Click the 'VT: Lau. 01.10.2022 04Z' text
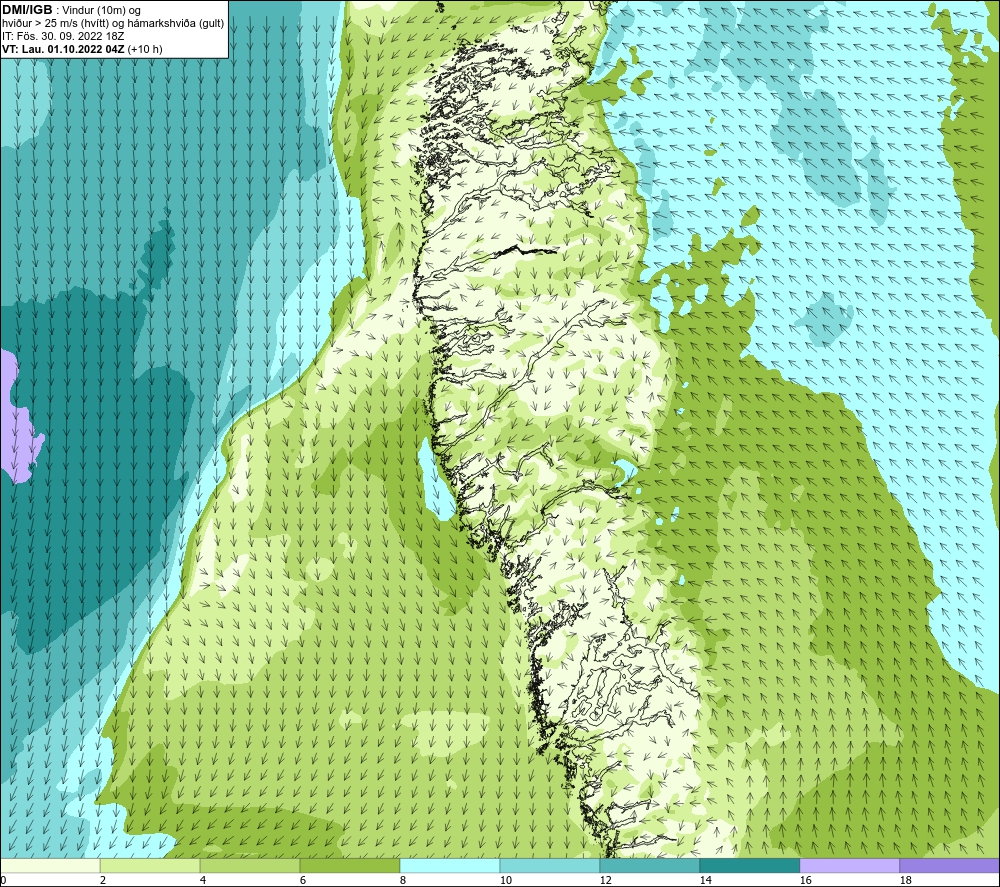 (63, 49)
